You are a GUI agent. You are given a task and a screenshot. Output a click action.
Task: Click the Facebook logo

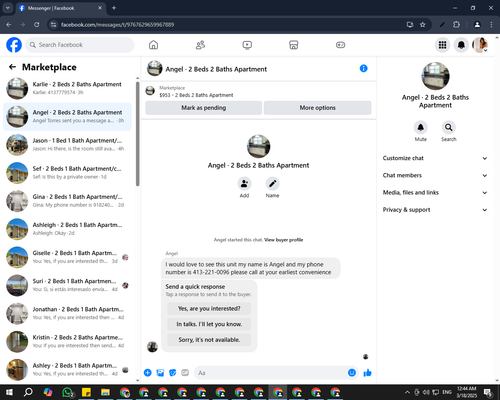tap(14, 45)
